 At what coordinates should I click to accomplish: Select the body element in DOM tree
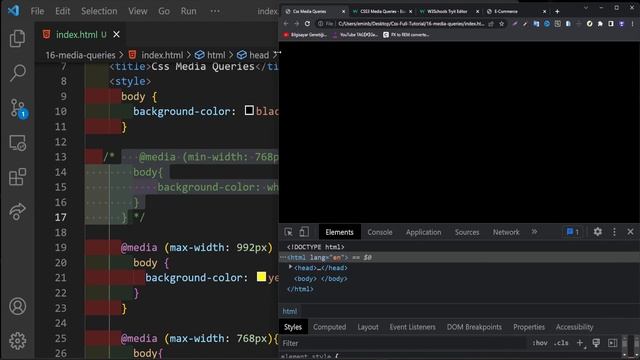pyautogui.click(x=320, y=279)
